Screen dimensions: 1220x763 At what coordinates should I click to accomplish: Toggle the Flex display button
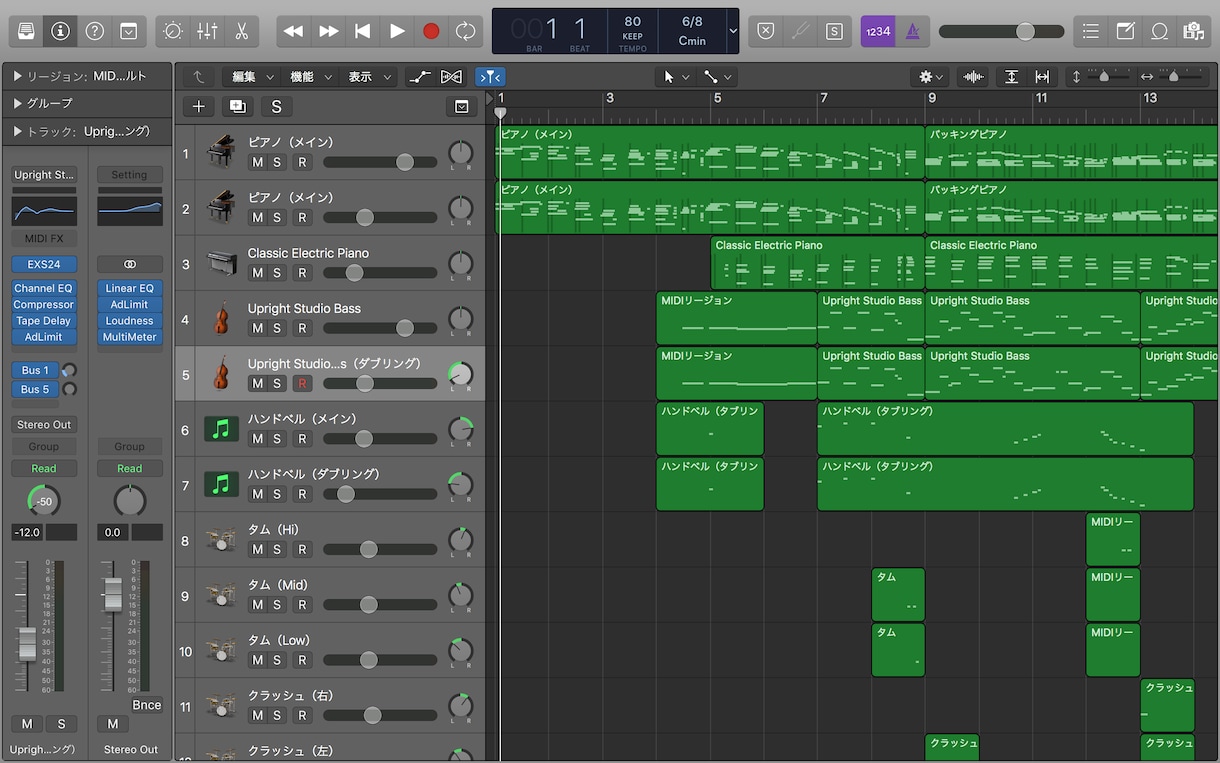452,77
